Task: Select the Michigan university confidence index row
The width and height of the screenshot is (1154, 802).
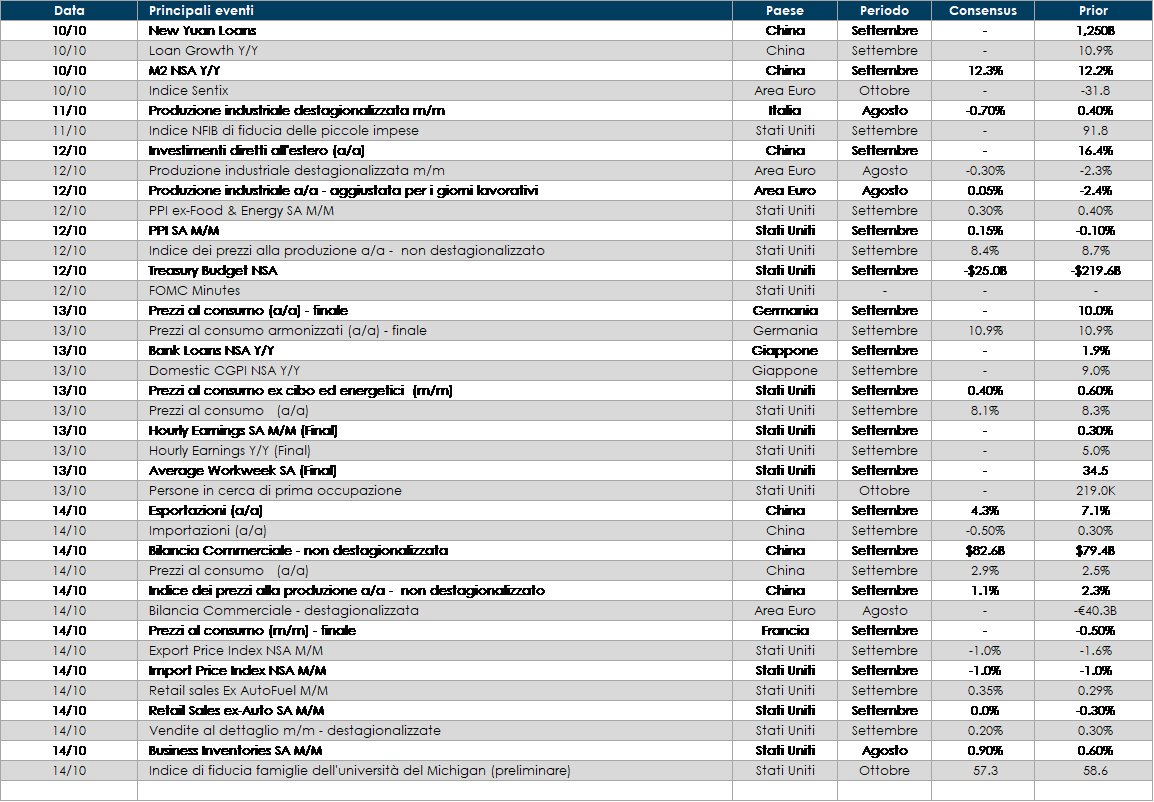Action: 359,771
